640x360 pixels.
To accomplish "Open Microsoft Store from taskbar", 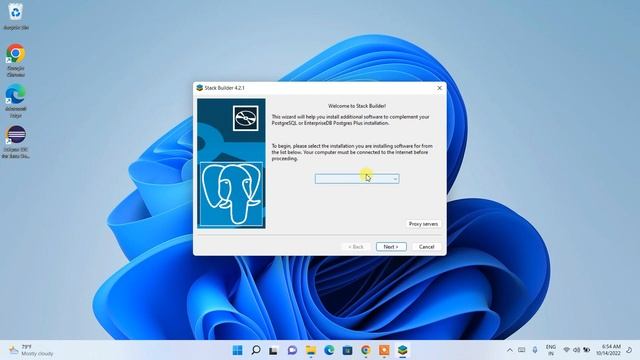I will tap(347, 350).
